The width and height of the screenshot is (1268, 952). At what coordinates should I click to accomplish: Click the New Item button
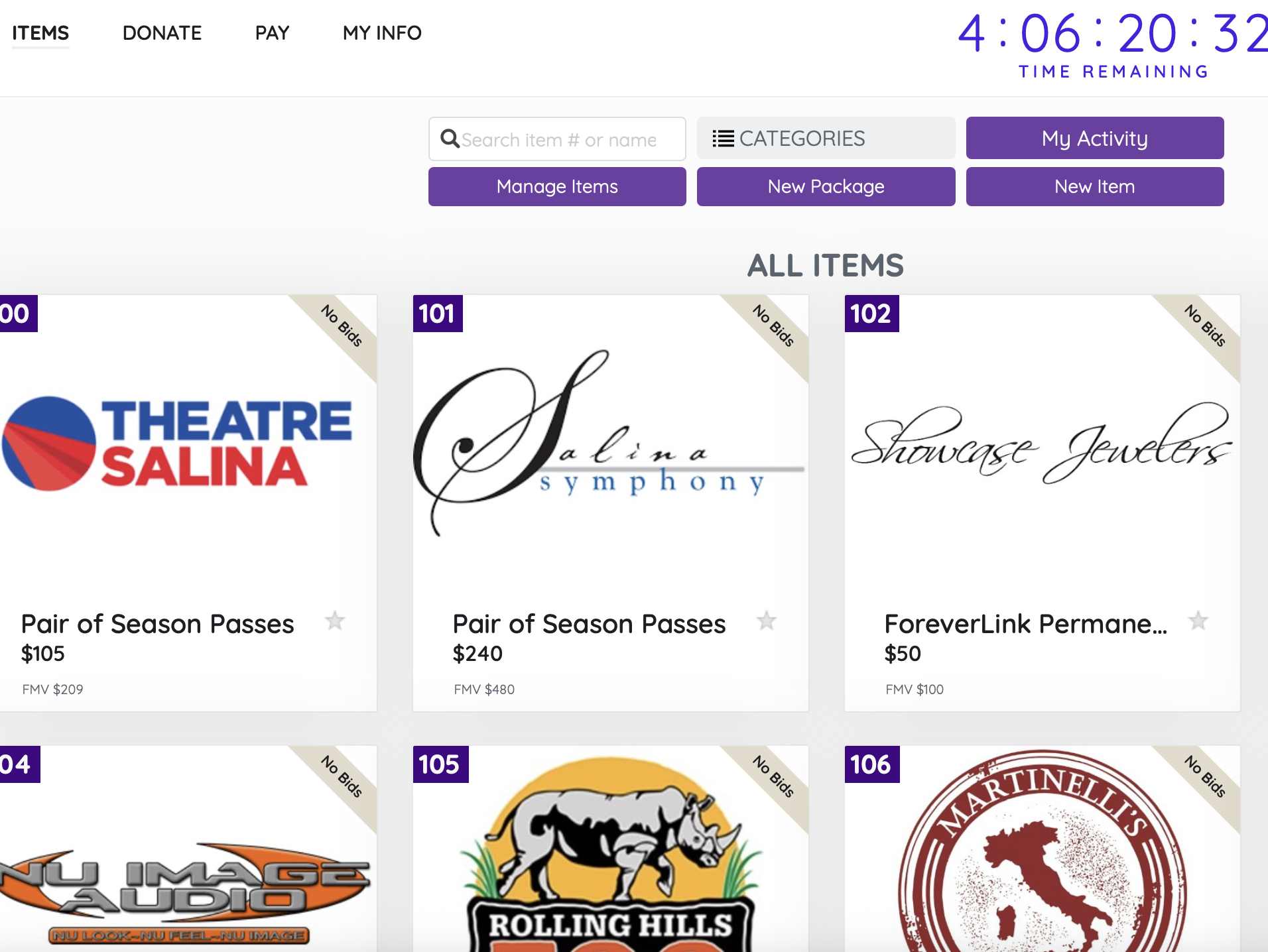coord(1094,186)
